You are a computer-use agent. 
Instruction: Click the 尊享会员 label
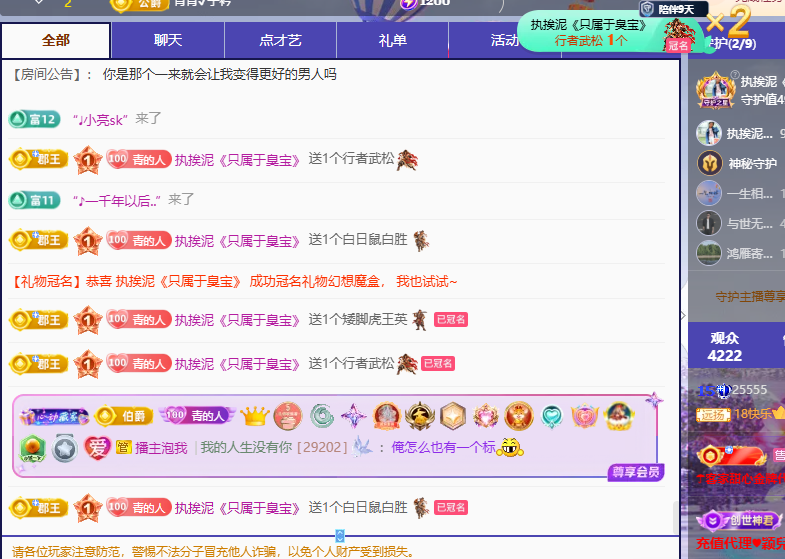point(636,472)
